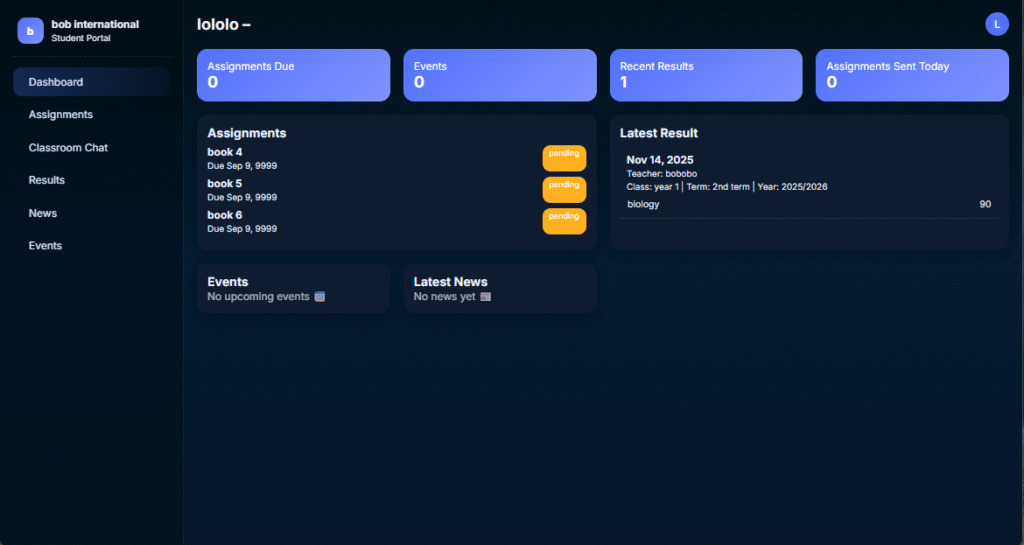Click the pending badge for book 5
This screenshot has width=1024, height=545.
564,189
